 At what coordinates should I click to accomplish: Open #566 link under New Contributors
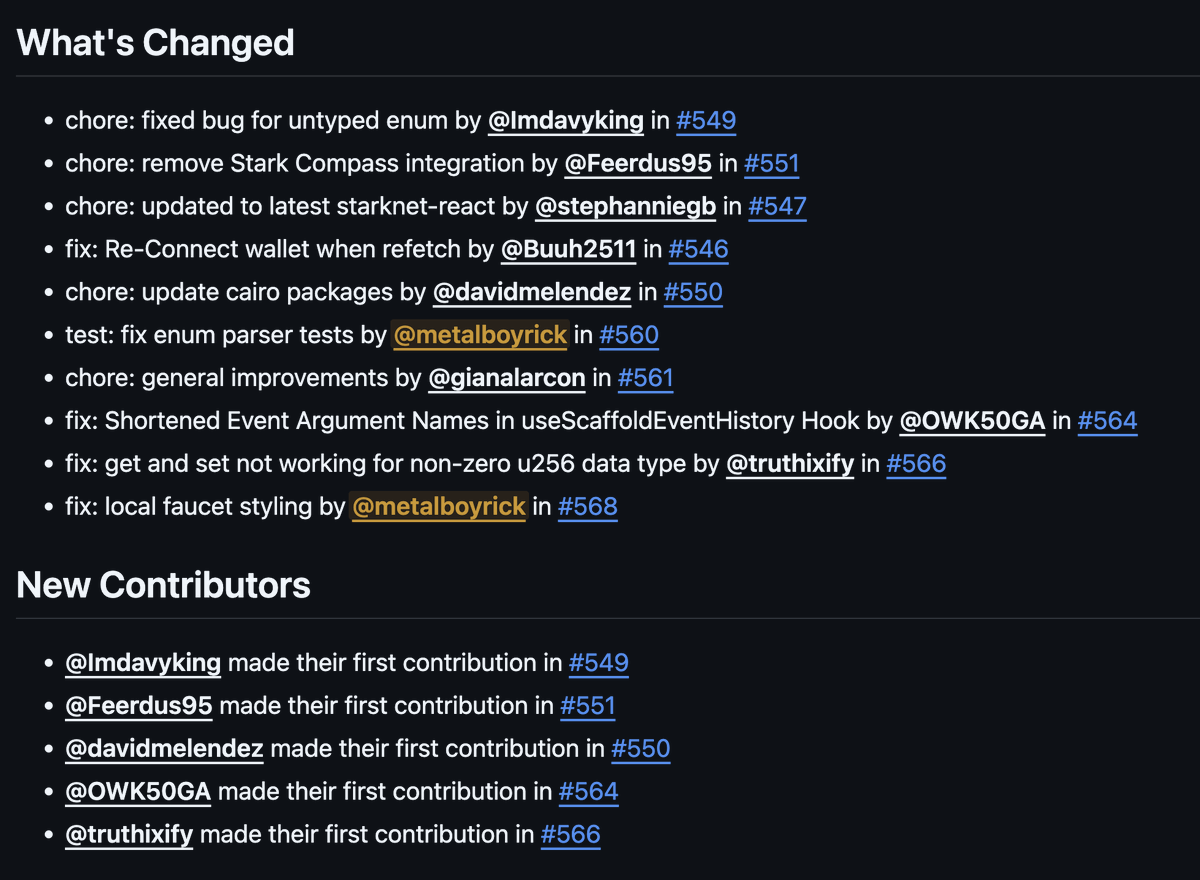point(570,835)
